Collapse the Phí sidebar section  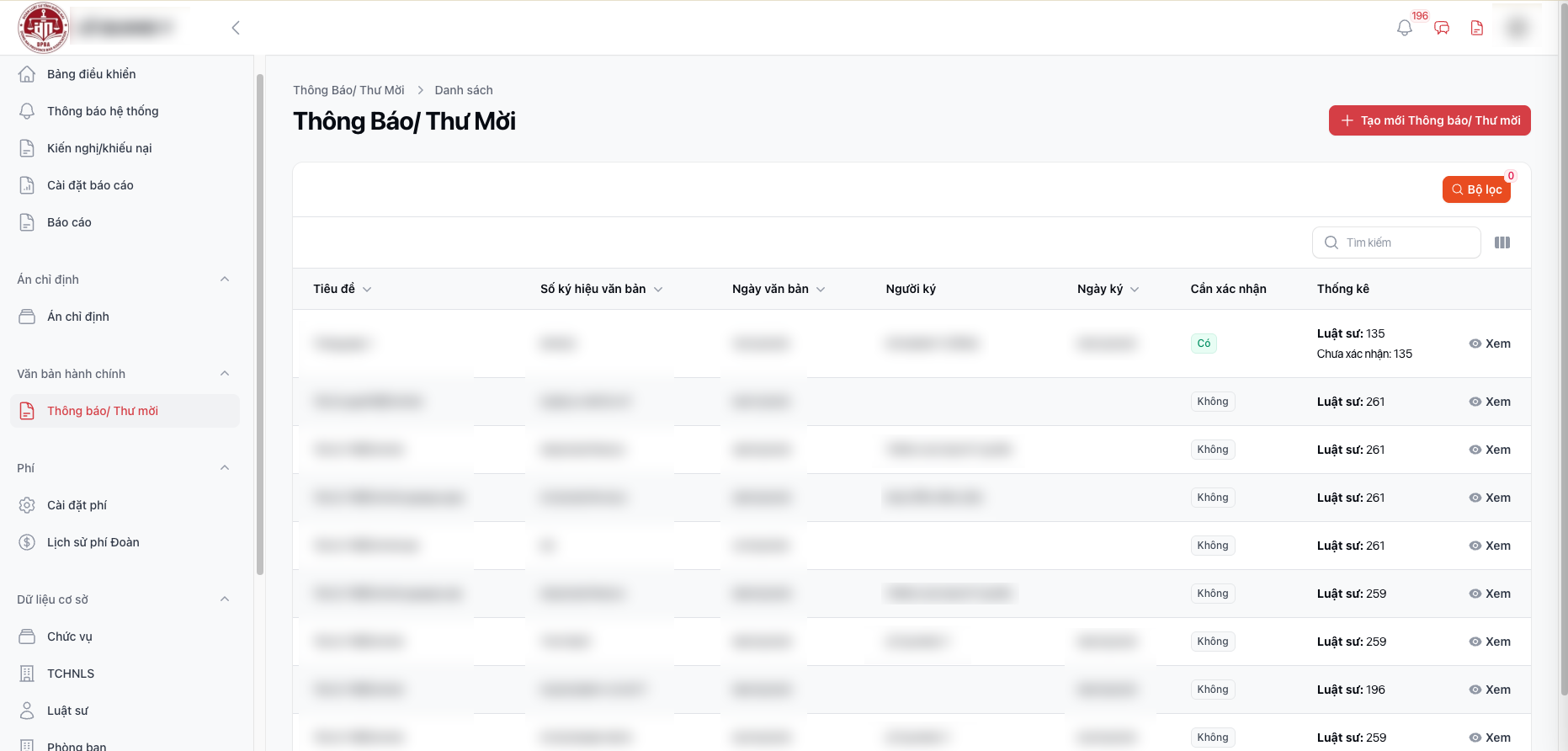point(225,468)
